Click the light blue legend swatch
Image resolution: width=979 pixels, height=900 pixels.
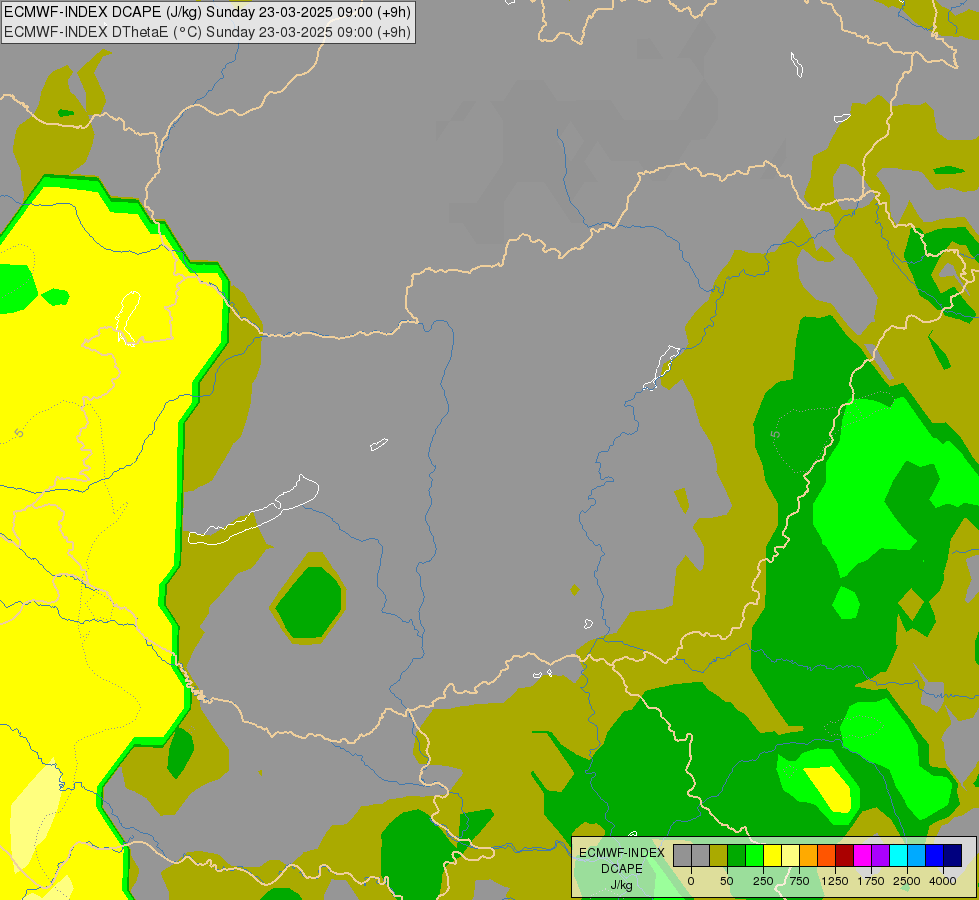917,855
